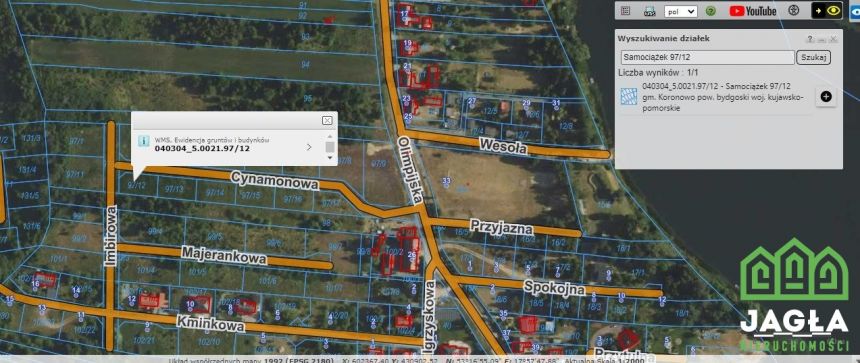The image size is (860, 363).
Task: Close the parcel info popup
Action: 327,120
